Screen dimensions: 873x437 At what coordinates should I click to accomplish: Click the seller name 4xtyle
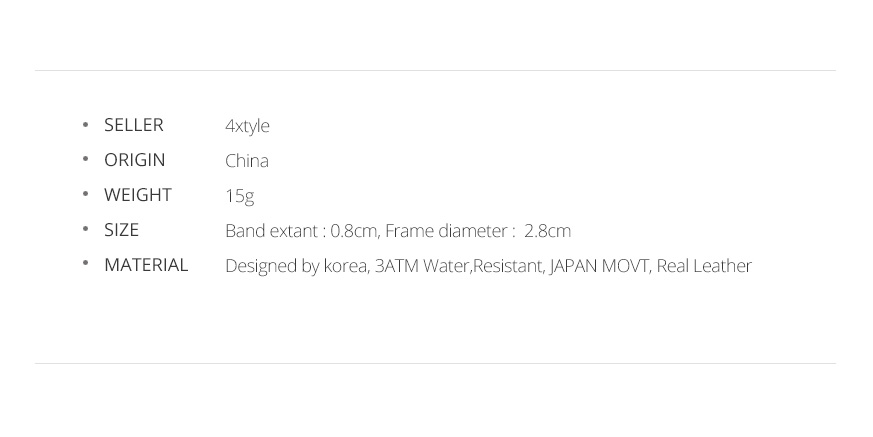tap(247, 126)
